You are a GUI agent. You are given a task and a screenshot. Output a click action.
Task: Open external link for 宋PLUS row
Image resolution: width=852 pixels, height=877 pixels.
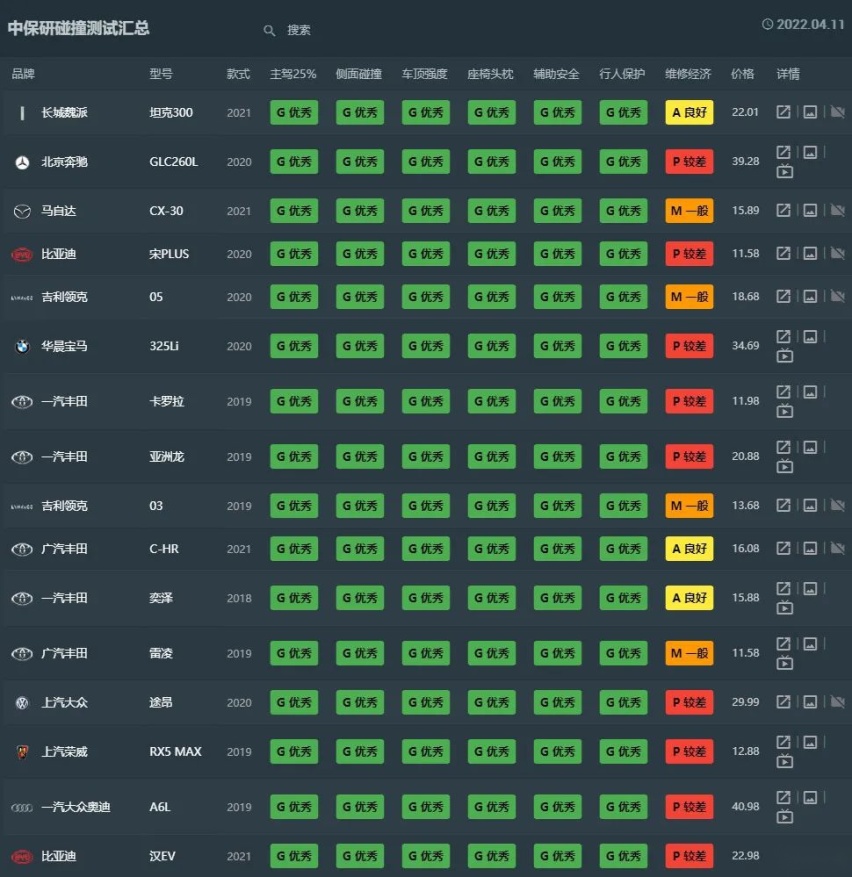tap(783, 253)
